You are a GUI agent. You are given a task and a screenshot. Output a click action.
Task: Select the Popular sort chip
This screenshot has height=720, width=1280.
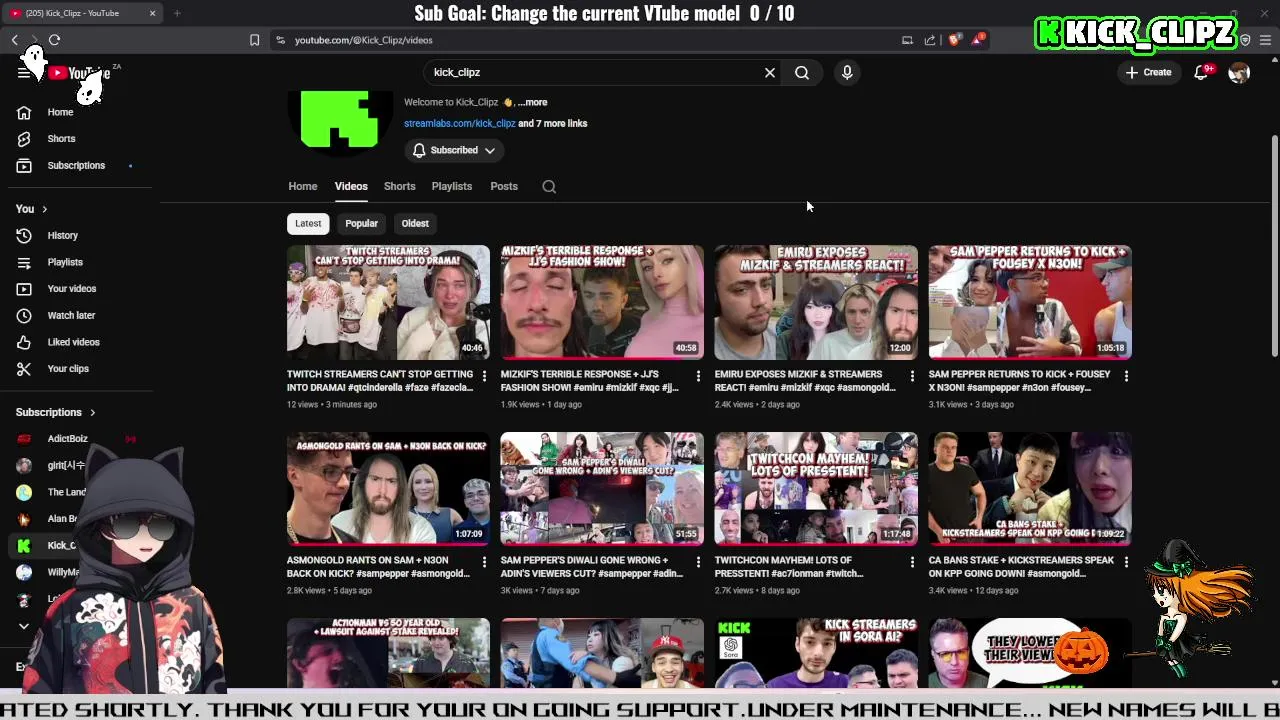pos(361,223)
